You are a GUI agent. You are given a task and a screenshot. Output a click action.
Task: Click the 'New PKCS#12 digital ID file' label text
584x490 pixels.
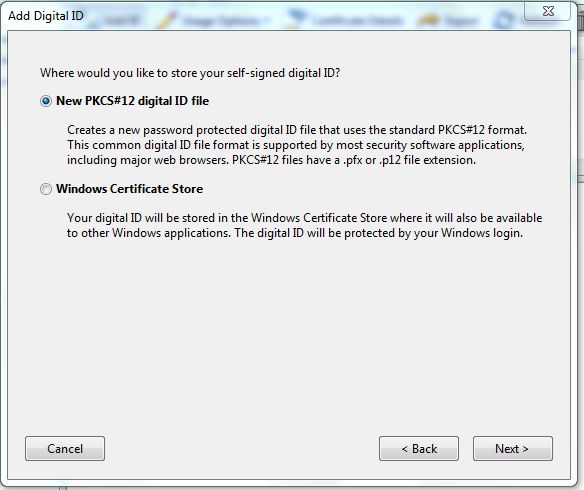tap(133, 101)
